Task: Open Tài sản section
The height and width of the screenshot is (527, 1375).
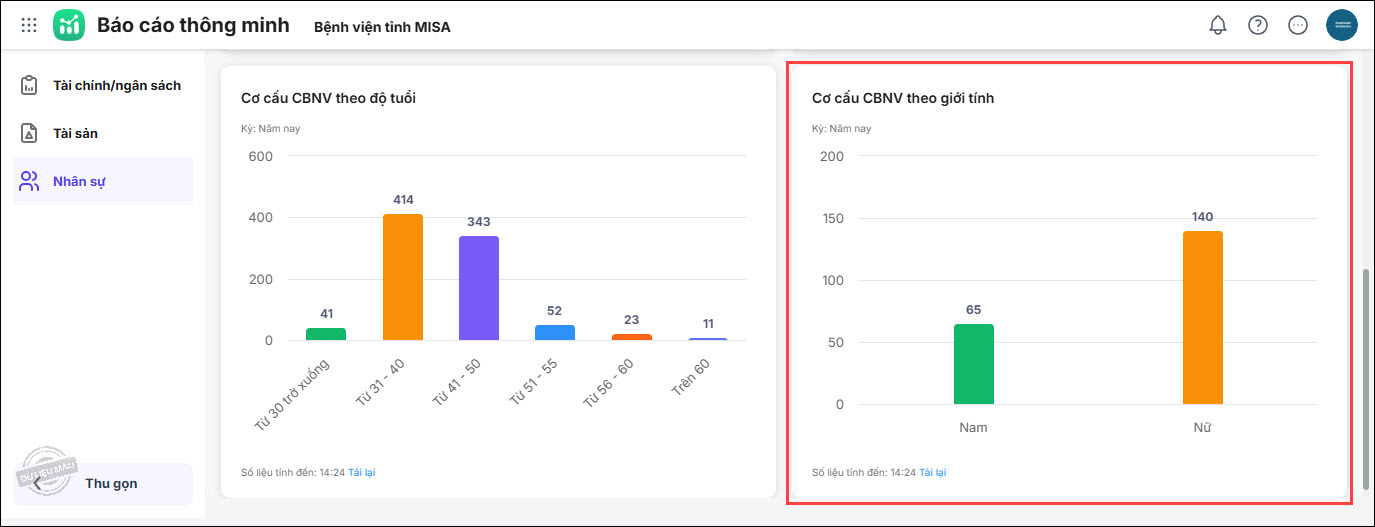Action: pyautogui.click(x=103, y=133)
